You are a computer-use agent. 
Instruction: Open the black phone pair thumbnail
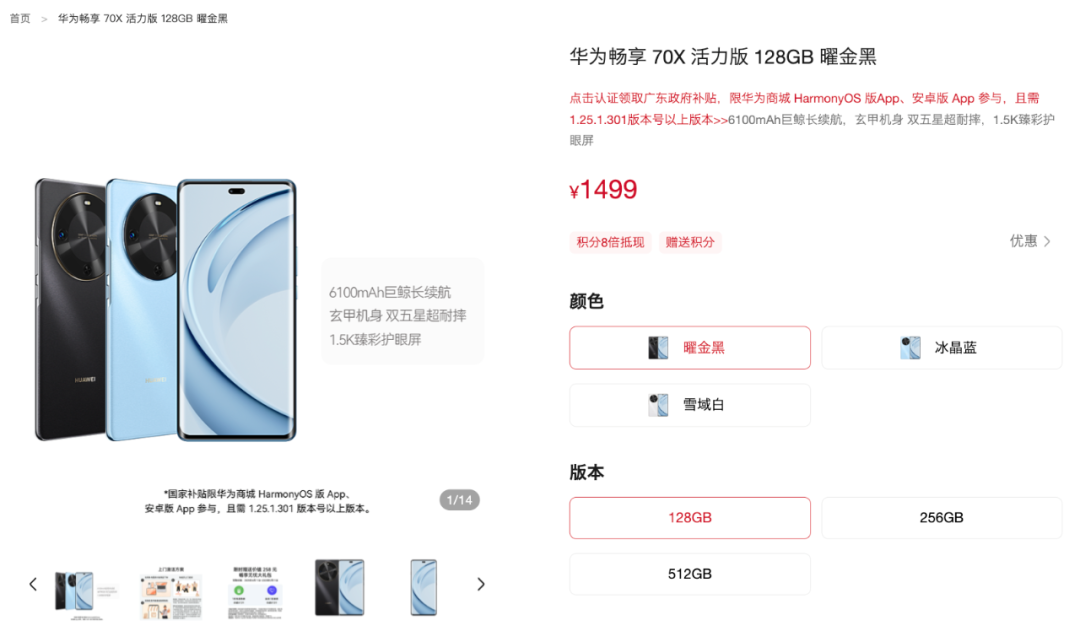[x=340, y=587]
